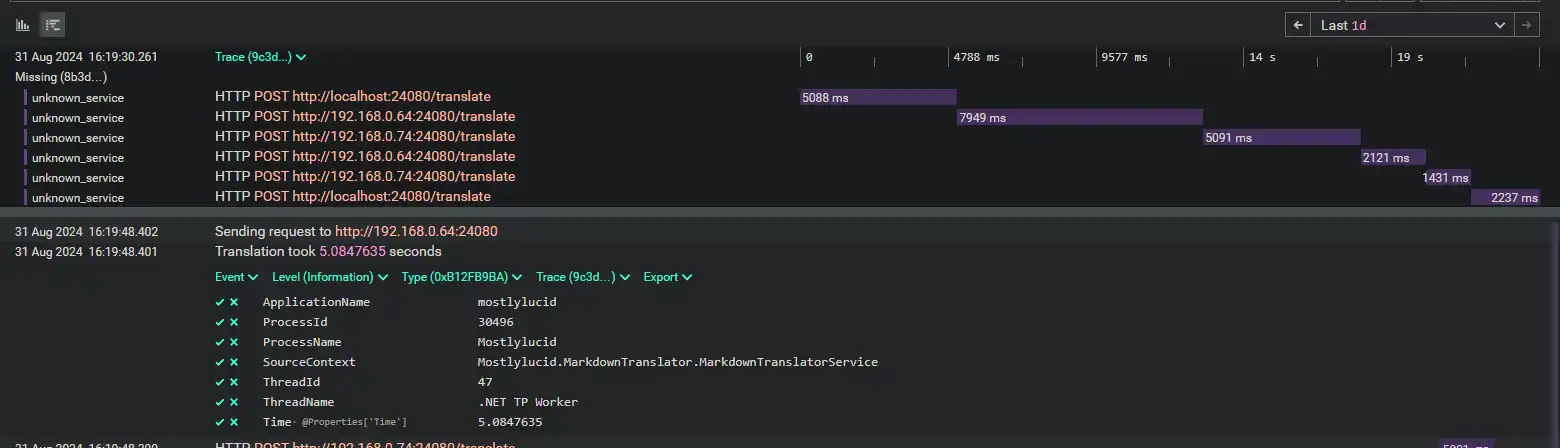Click the 4788 ms timeline axis label
Image resolution: width=1560 pixels, height=448 pixels.
point(976,57)
